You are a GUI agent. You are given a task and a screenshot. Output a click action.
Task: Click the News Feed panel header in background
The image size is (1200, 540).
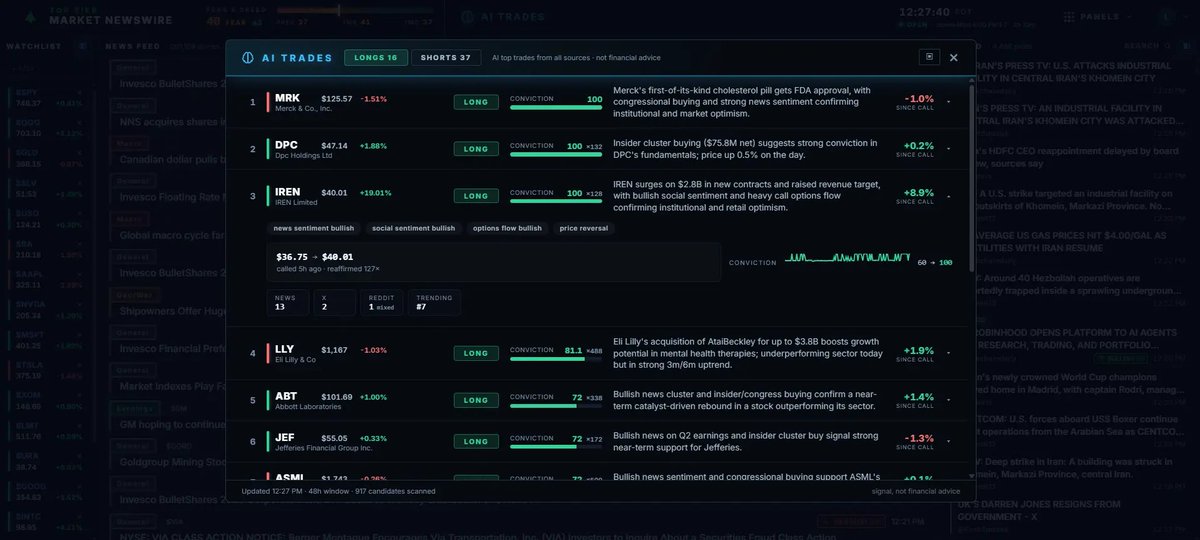click(x=134, y=46)
